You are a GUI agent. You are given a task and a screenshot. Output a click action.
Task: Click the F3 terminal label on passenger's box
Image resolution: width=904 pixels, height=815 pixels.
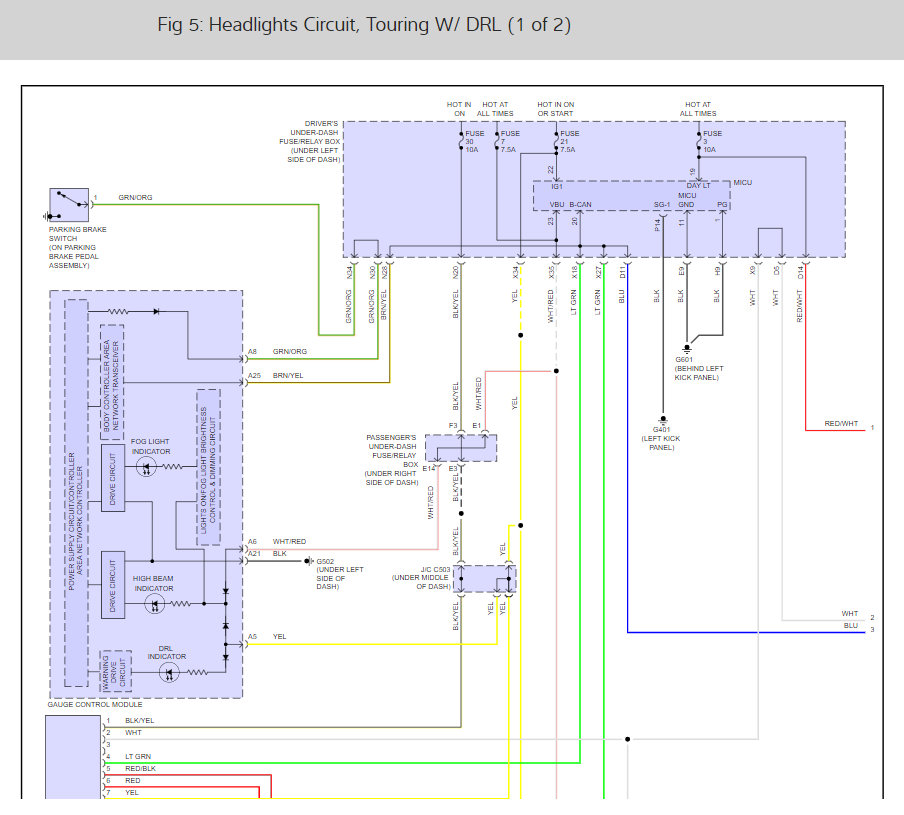(x=453, y=425)
